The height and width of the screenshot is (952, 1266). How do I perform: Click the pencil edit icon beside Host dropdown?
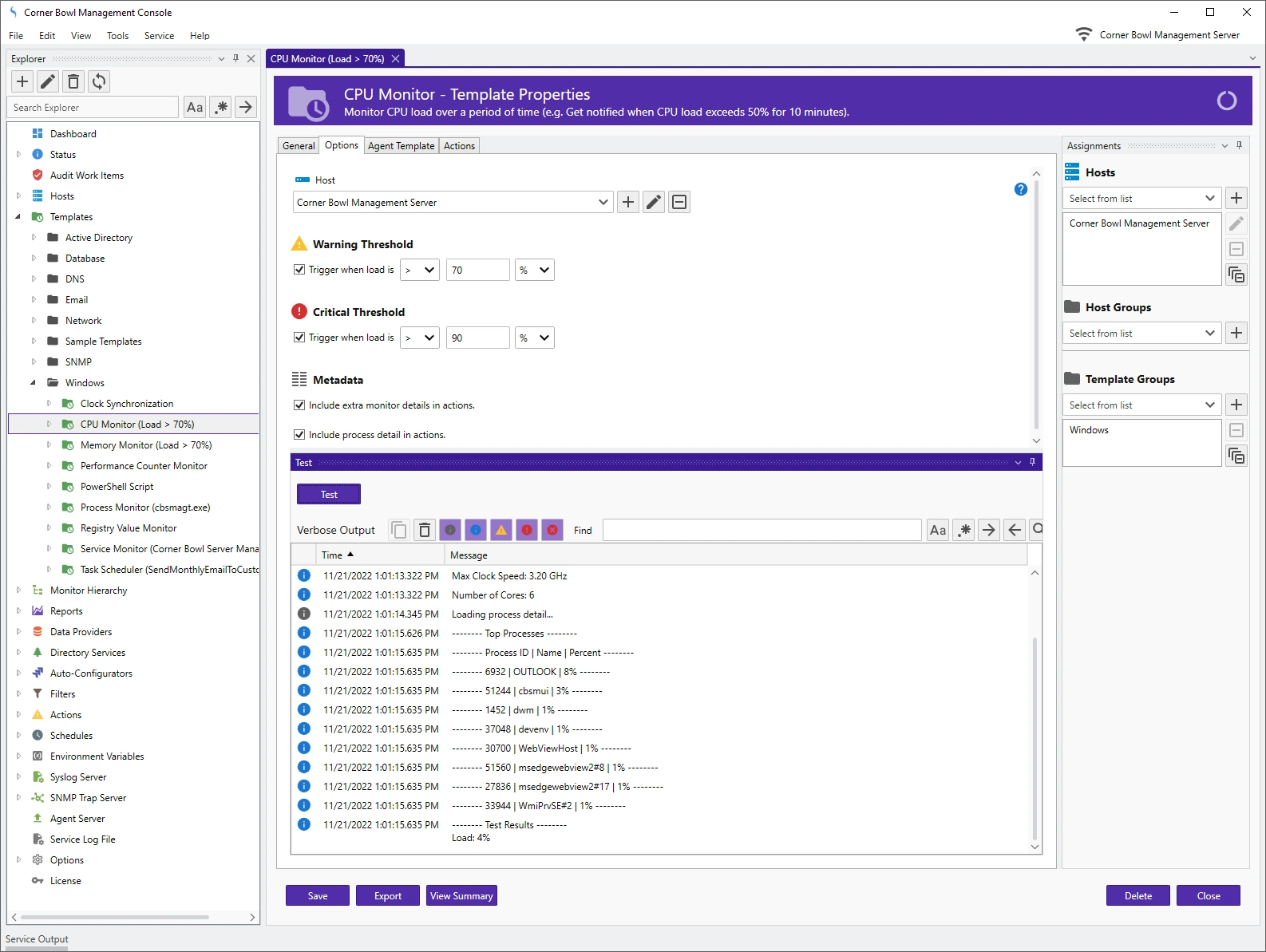pyautogui.click(x=654, y=202)
